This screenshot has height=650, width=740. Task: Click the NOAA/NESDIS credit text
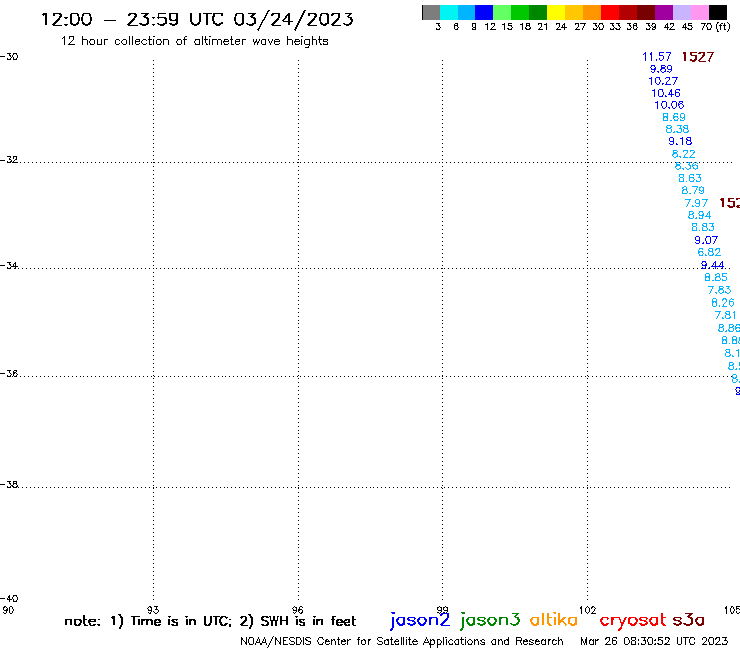402,641
